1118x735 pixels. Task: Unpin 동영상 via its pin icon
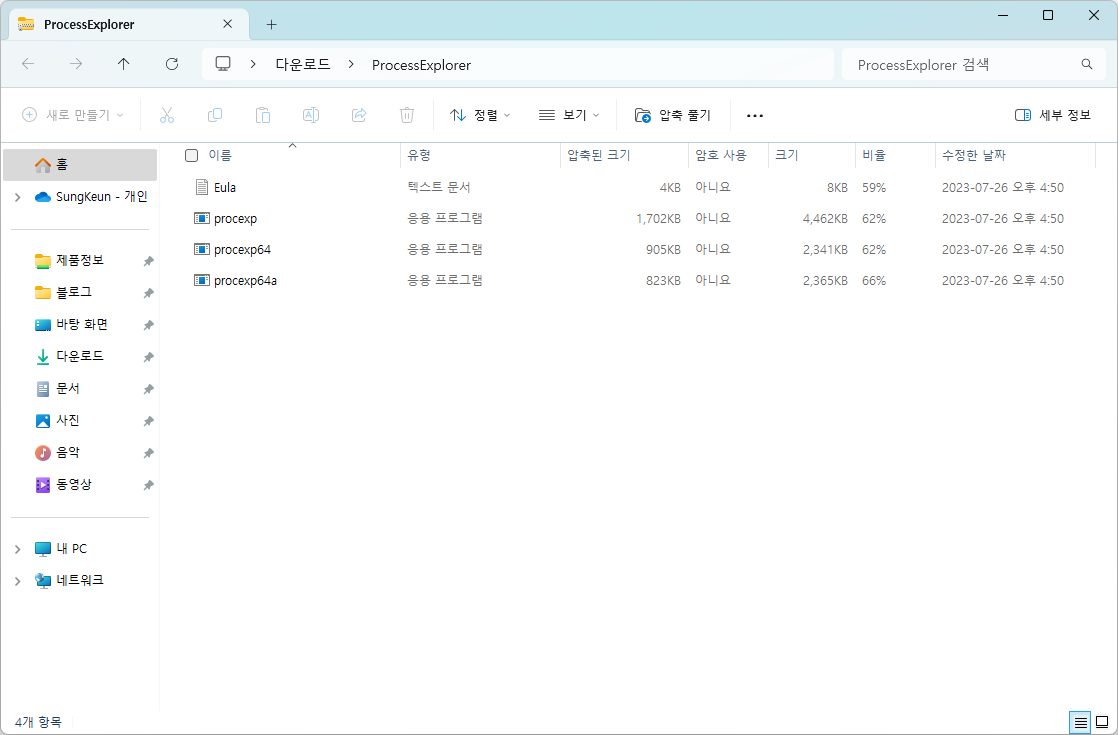[x=148, y=485]
